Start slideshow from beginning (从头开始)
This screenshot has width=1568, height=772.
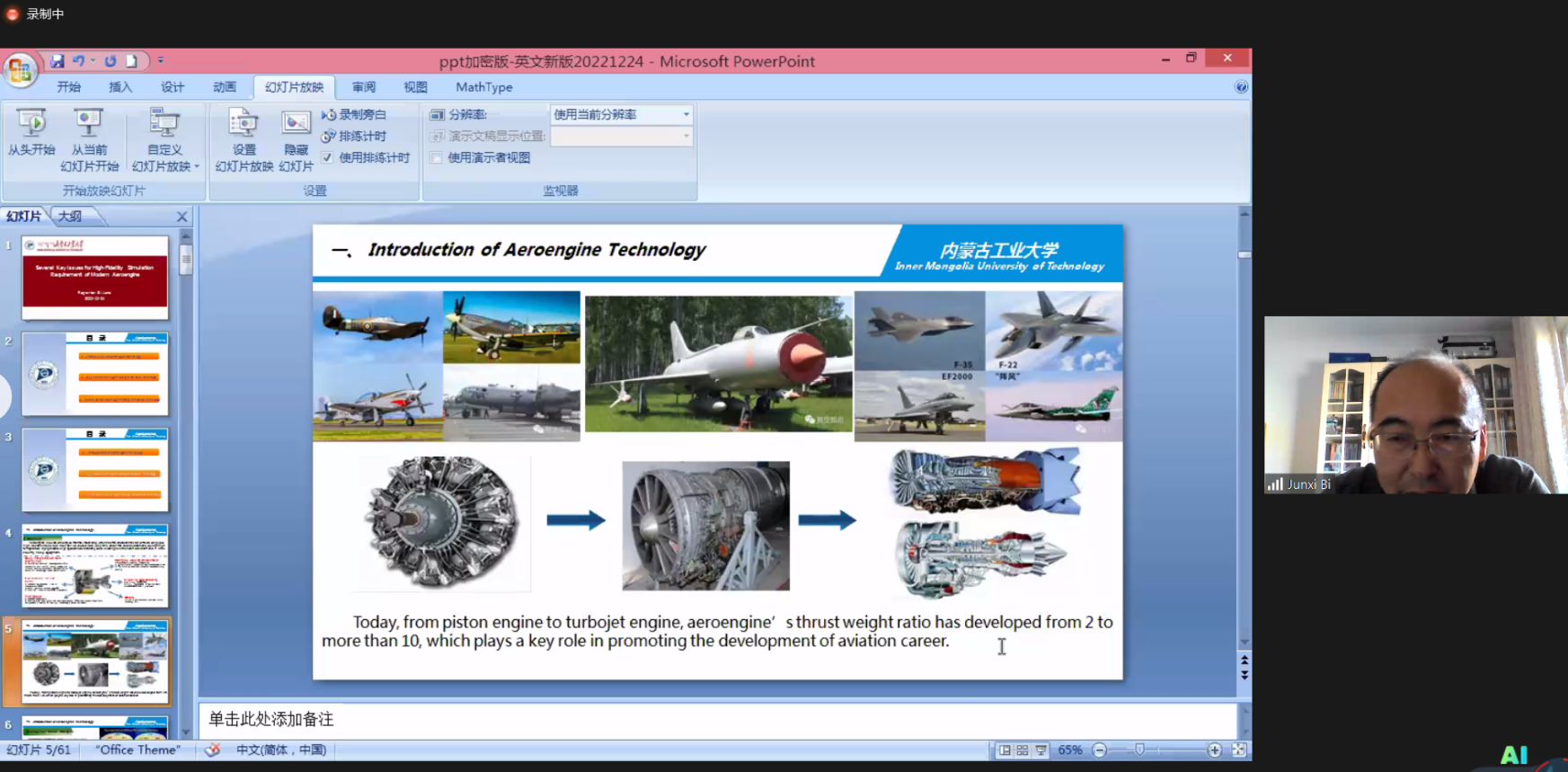click(31, 132)
